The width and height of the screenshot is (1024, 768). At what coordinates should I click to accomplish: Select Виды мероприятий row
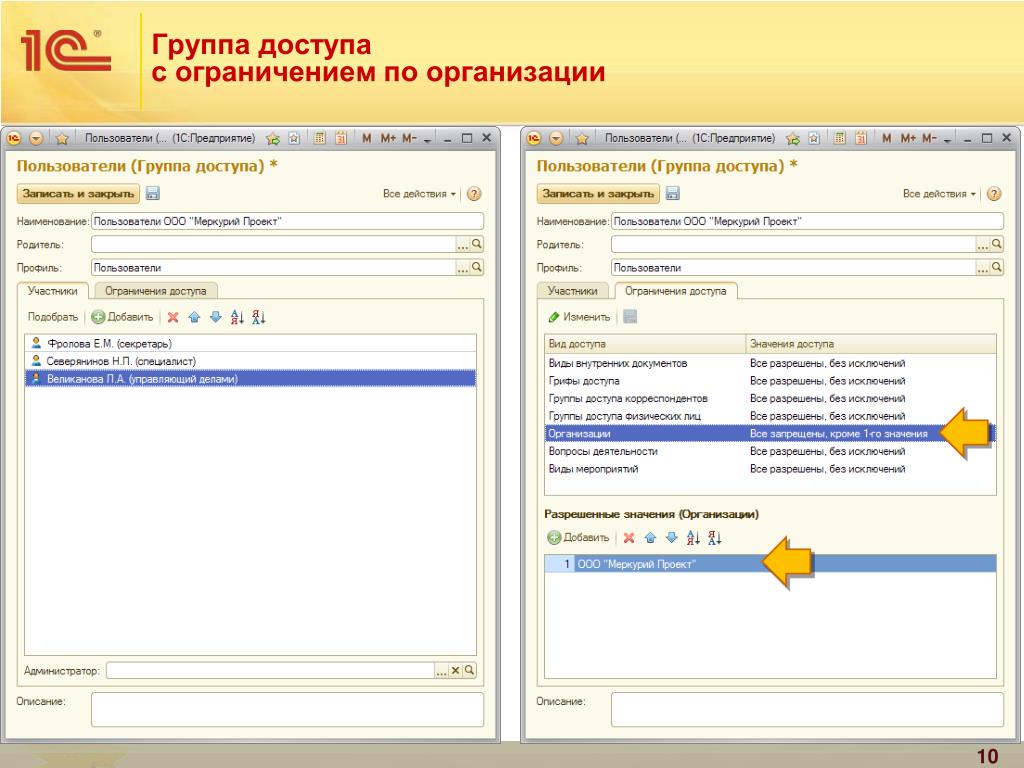click(770, 469)
